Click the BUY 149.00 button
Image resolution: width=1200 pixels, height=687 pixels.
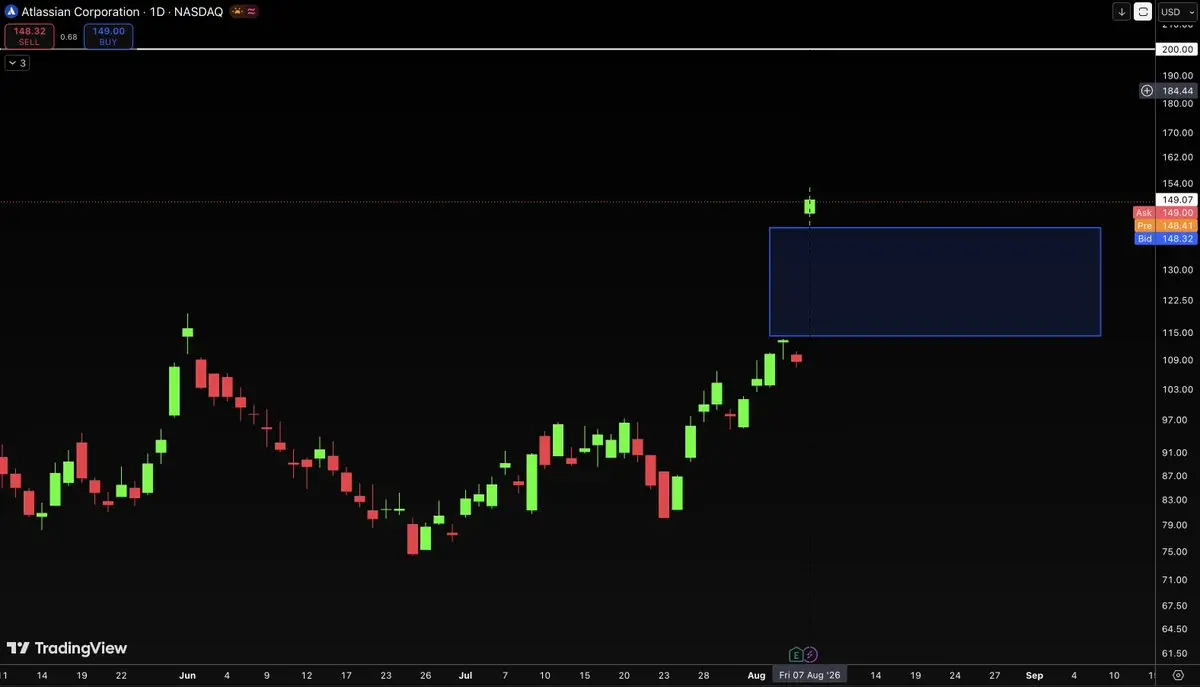click(x=108, y=37)
